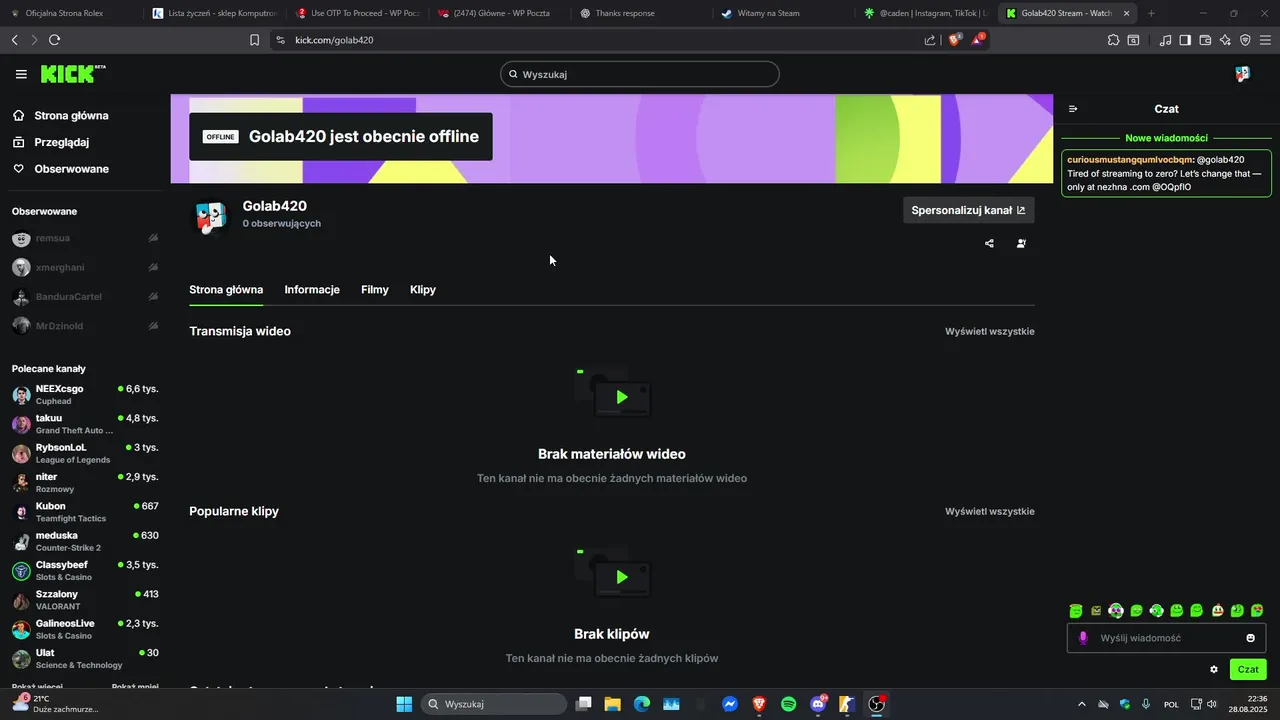The image size is (1280, 720).
Task: Switch to Filmy tab
Action: coord(375,289)
